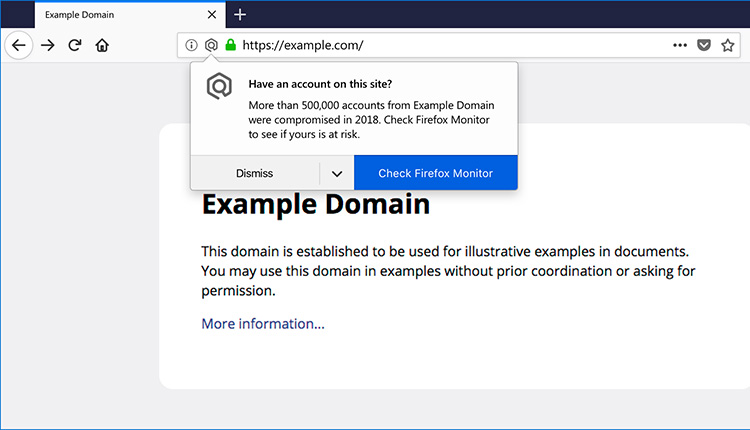The height and width of the screenshot is (430, 750).
Task: Reload the current page
Action: [75, 45]
